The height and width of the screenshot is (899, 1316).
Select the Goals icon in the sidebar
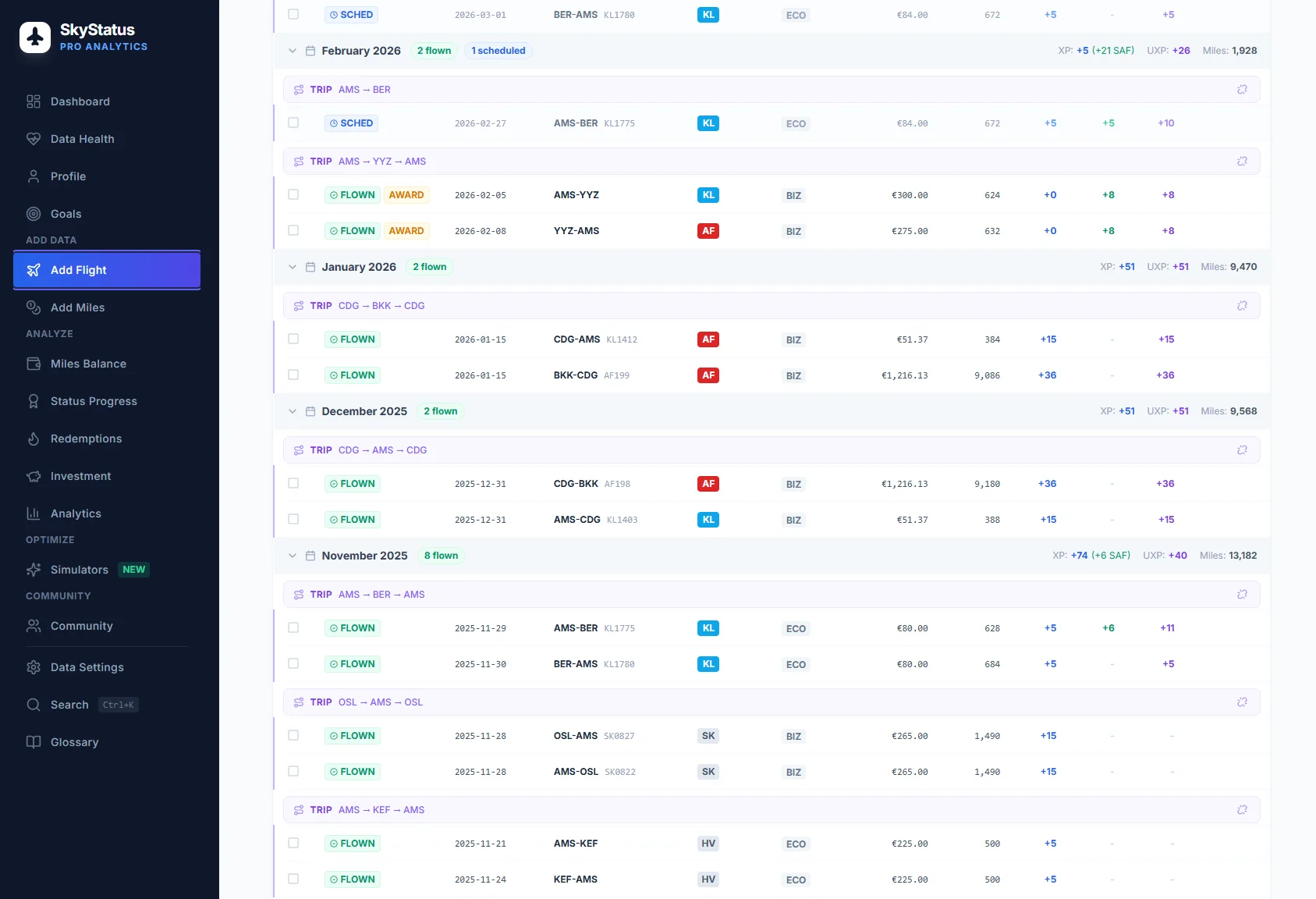pos(34,214)
